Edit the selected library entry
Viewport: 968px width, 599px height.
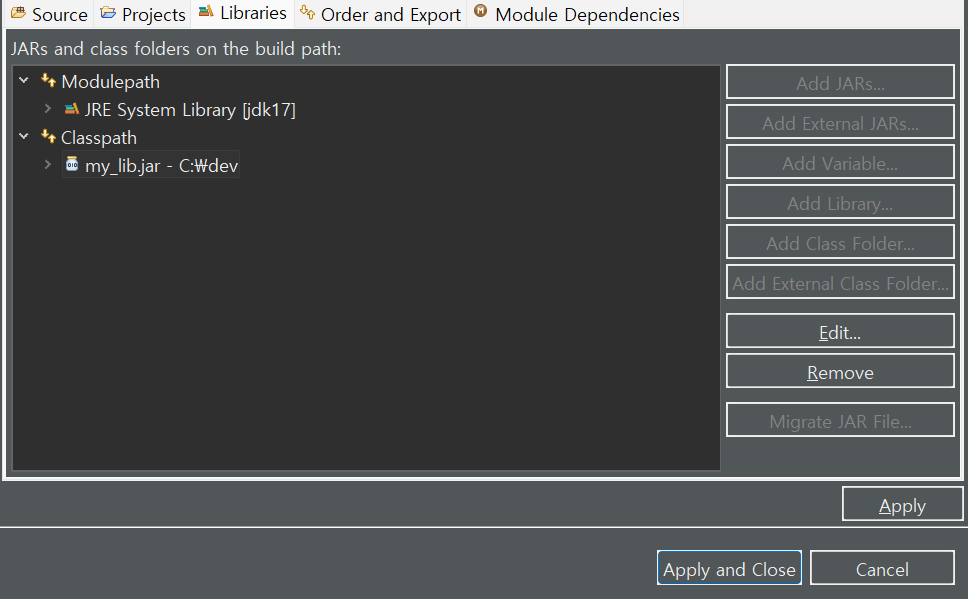click(840, 332)
